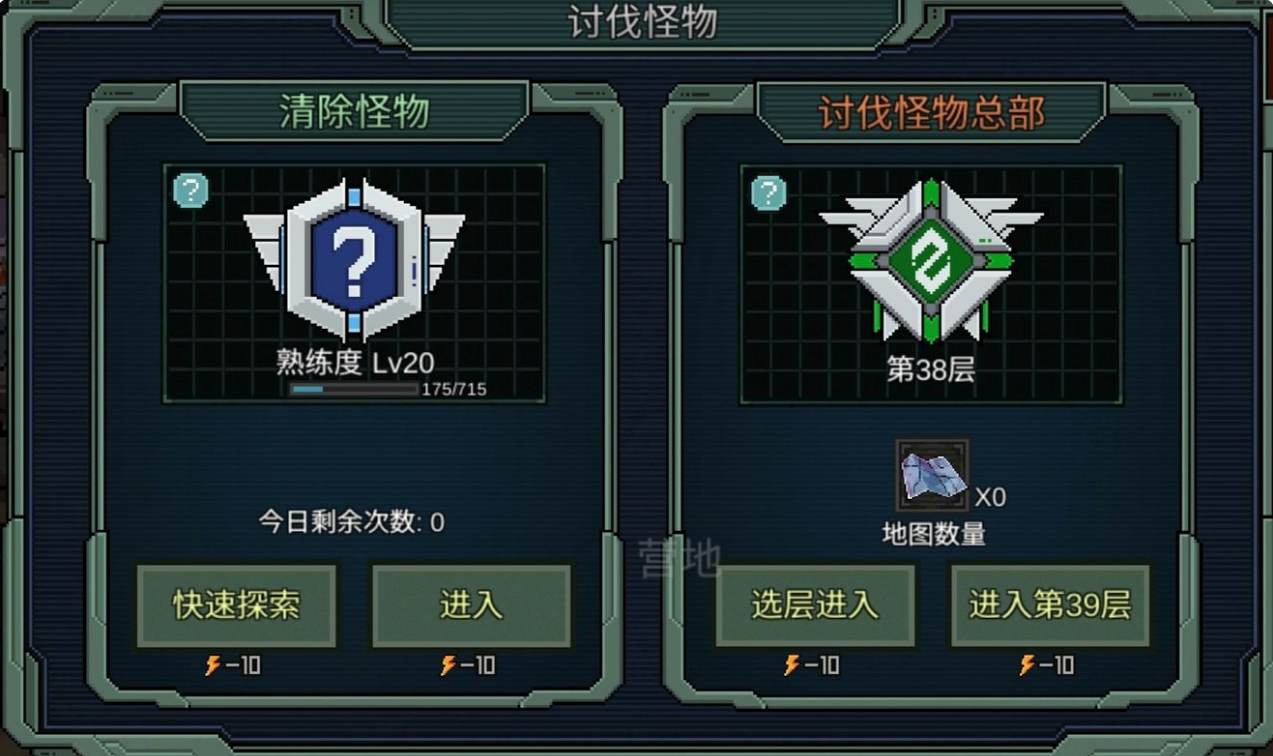
Task: Select the map item icon
Action: point(932,476)
